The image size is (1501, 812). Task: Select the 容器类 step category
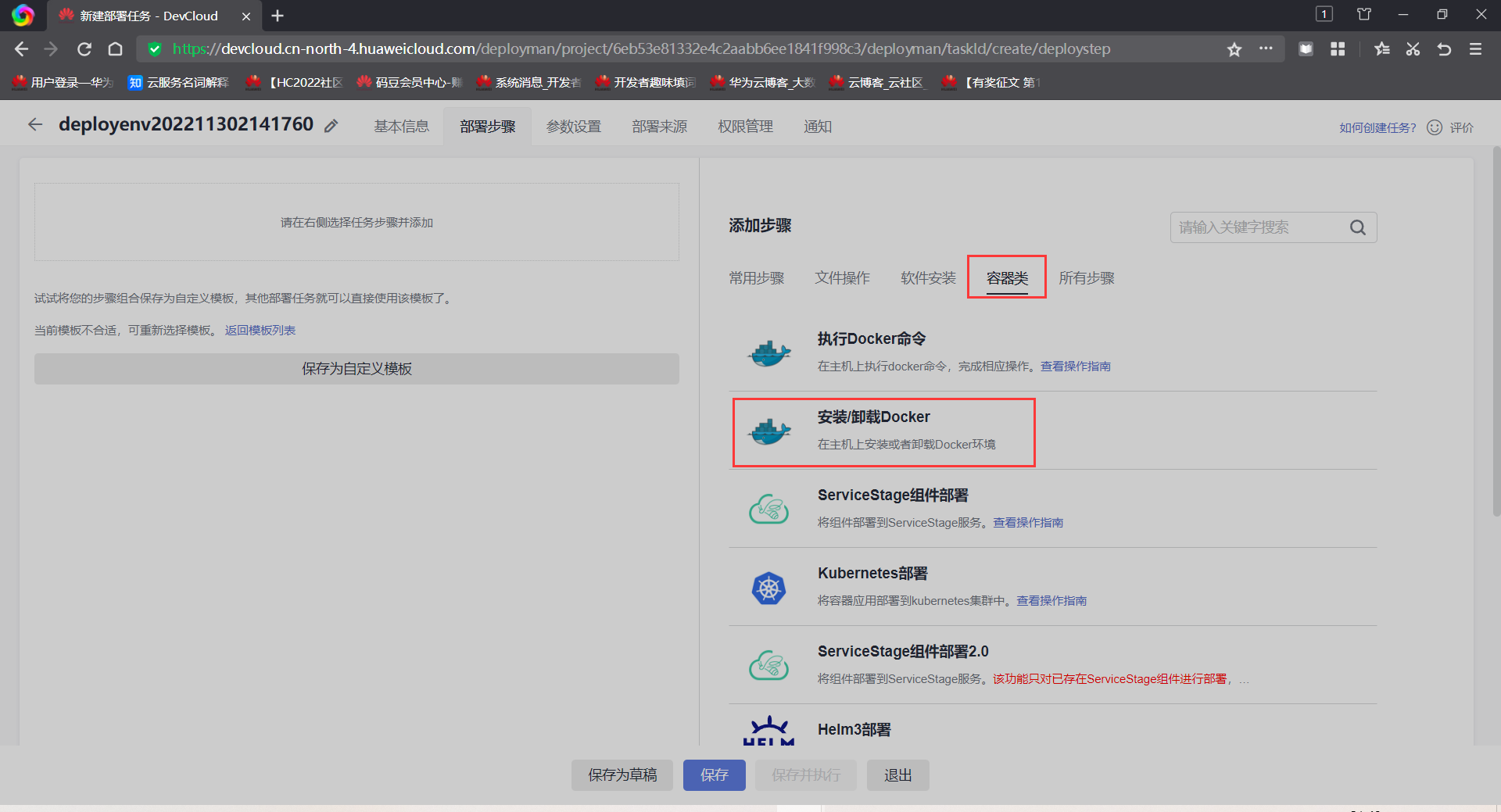tap(1007, 278)
